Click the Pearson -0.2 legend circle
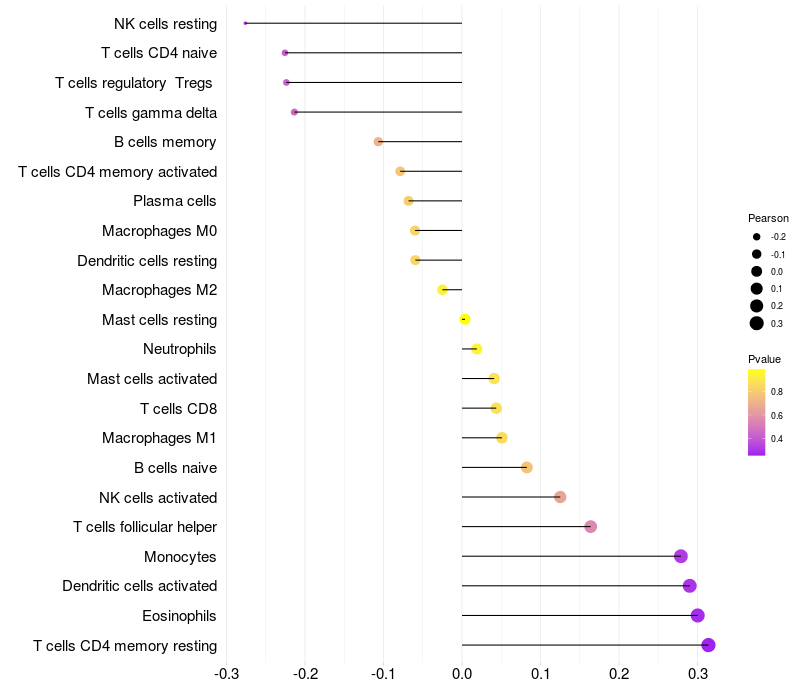This screenshot has height=700, width=800. (757, 237)
